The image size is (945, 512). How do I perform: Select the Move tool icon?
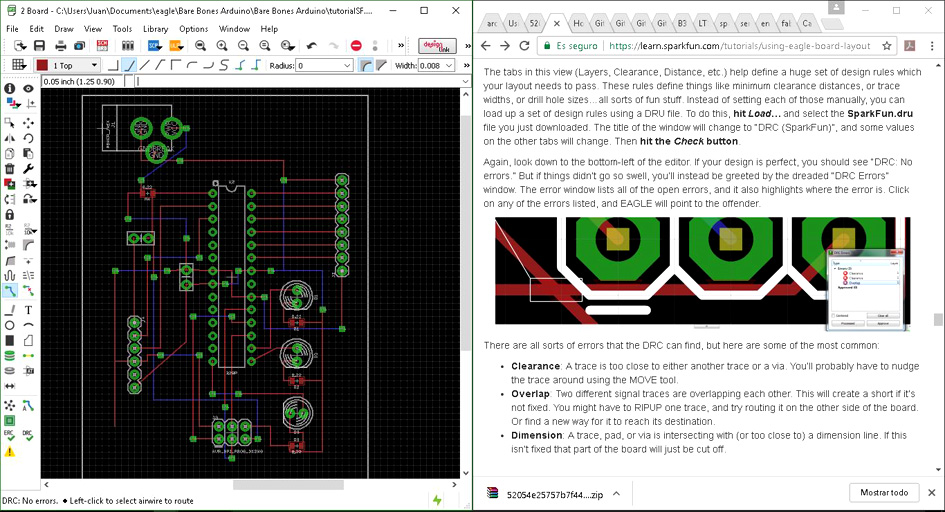[x=28, y=123]
